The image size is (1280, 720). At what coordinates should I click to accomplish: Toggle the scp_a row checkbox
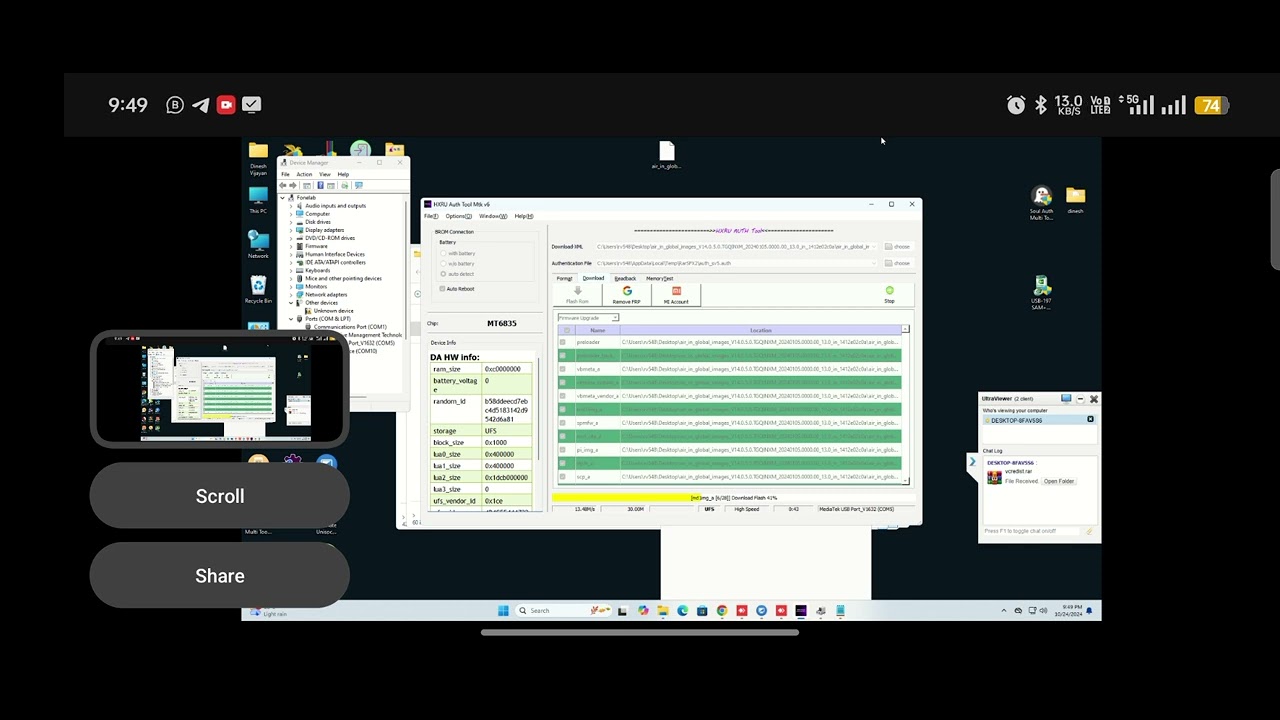[563, 477]
